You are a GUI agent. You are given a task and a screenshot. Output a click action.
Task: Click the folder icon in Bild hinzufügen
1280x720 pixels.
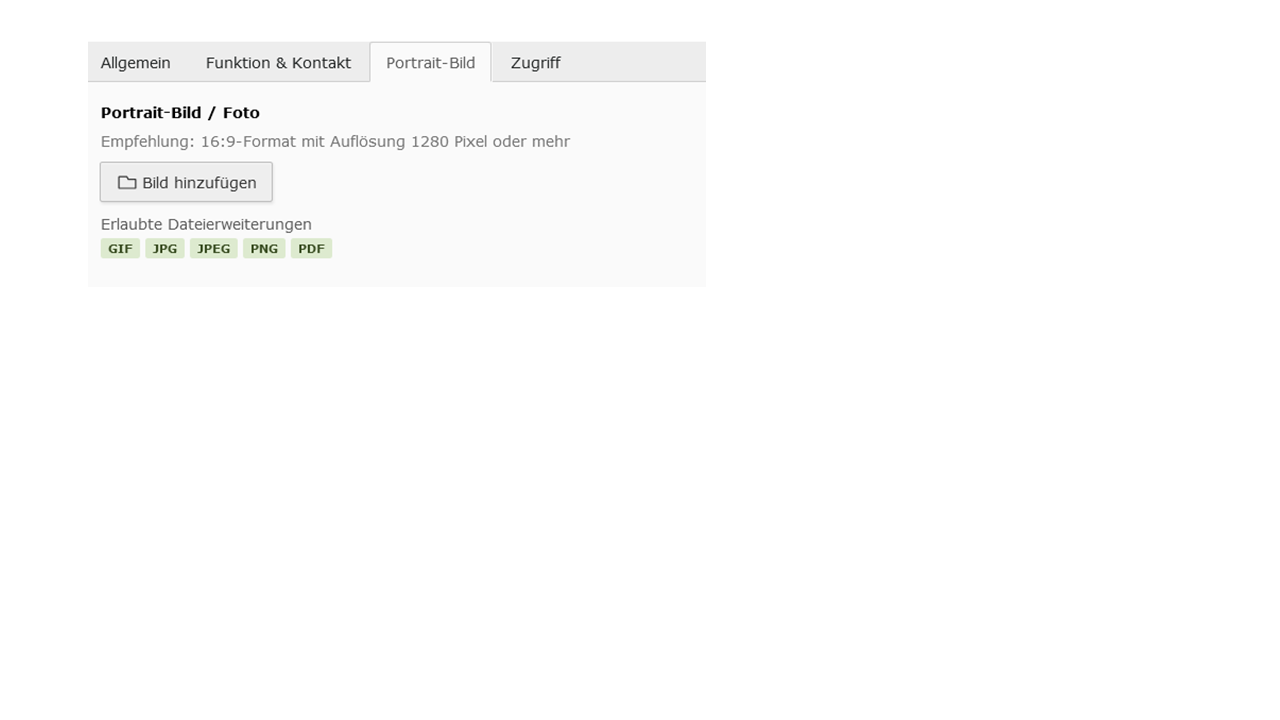click(x=127, y=183)
